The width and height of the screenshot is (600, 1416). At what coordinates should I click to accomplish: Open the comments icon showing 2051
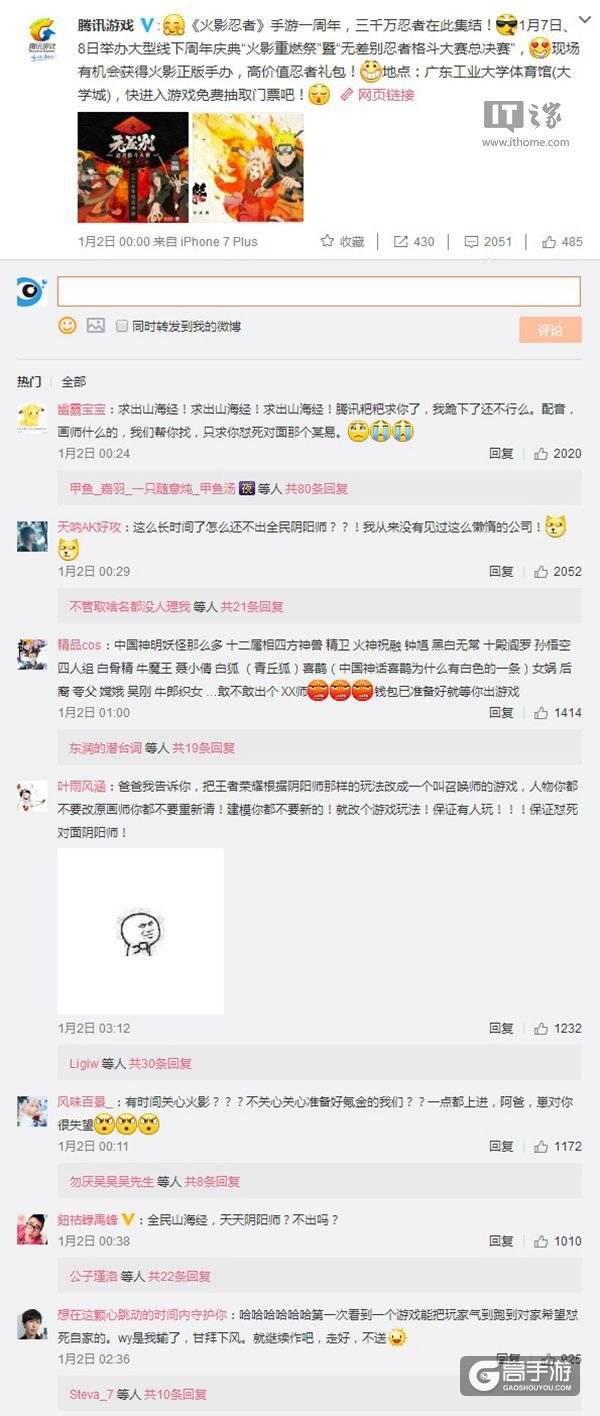click(x=471, y=241)
